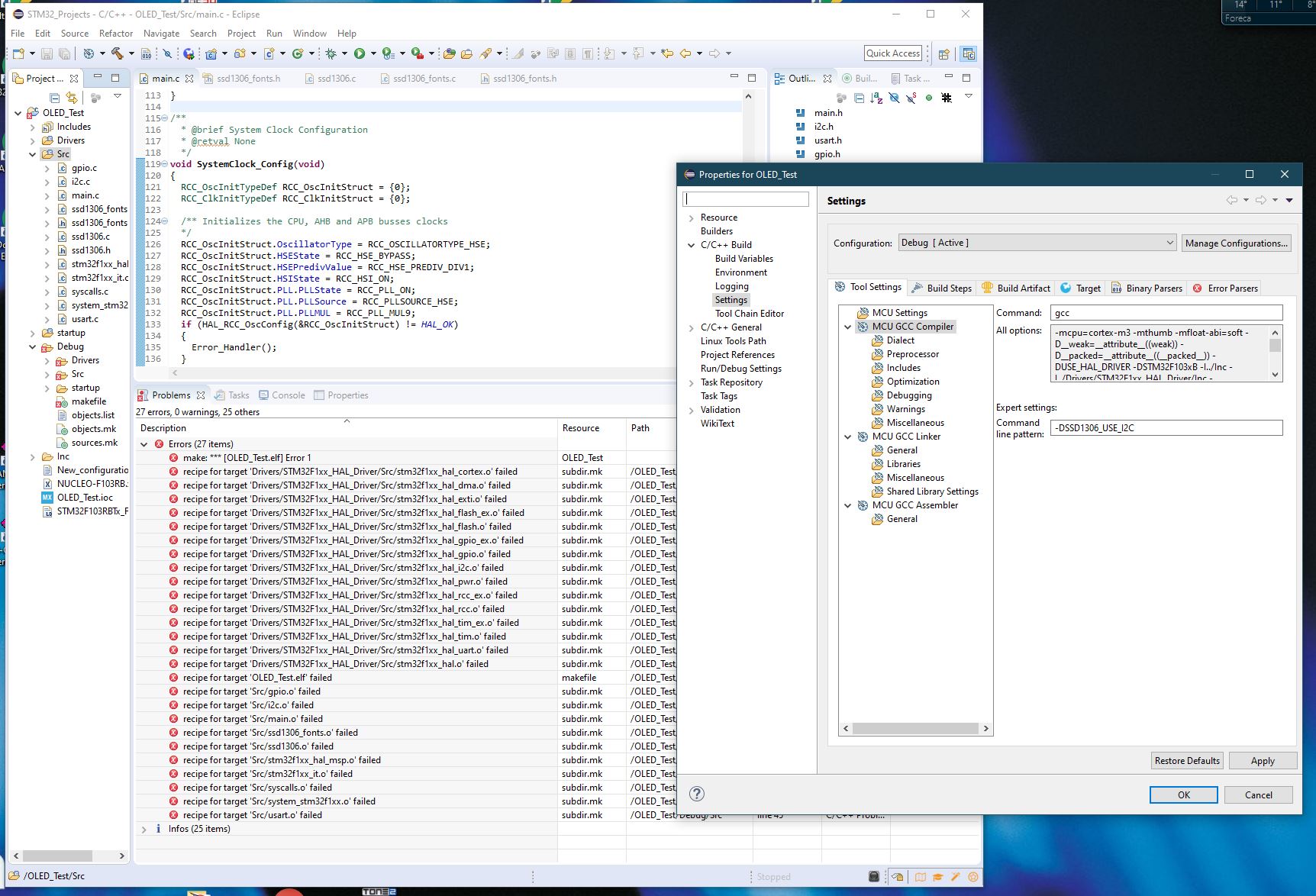Click OK in the Properties dialog
The height and width of the screenshot is (896, 1316).
pyautogui.click(x=1183, y=794)
